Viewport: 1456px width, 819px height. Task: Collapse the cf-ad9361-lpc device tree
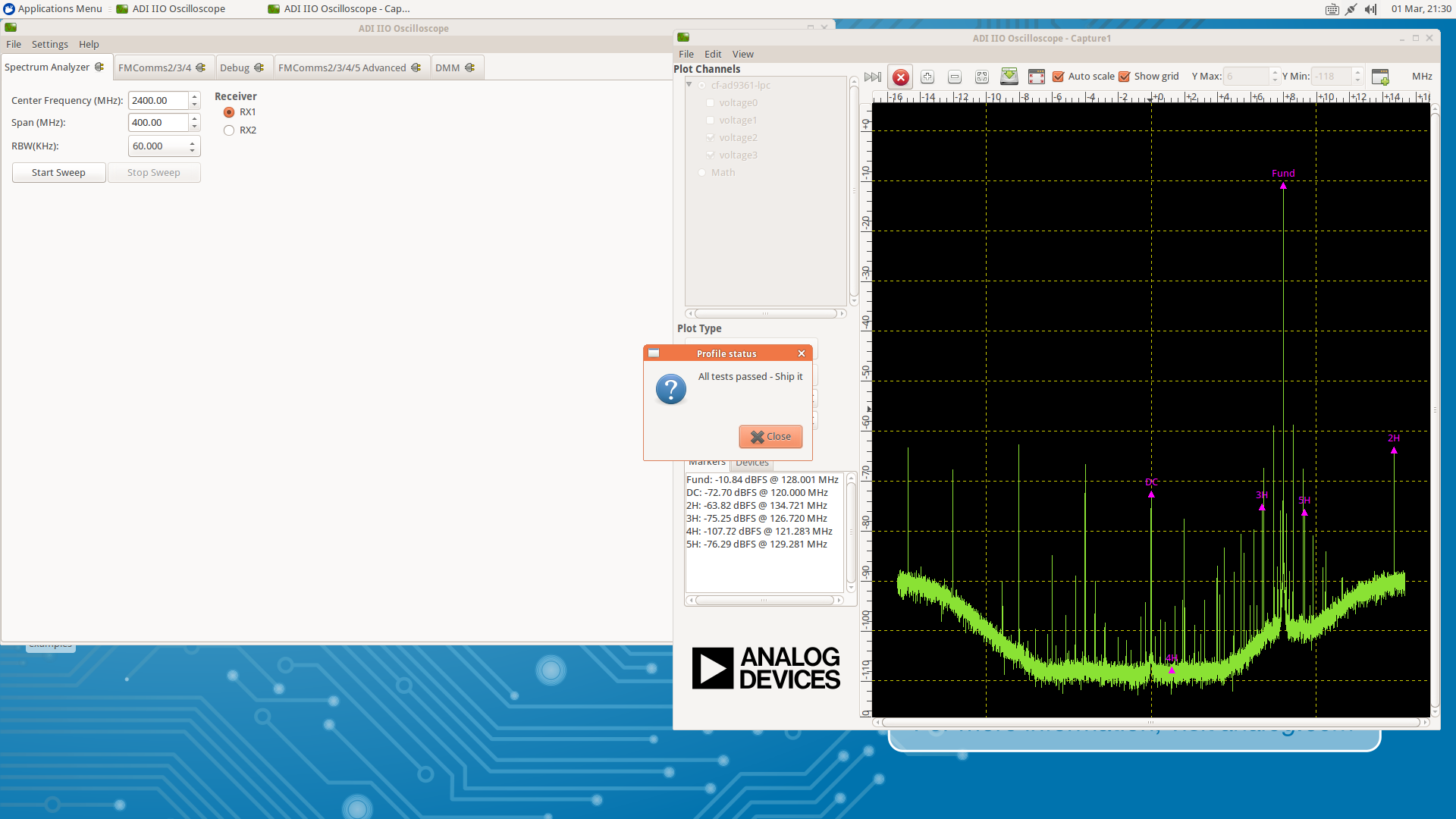coord(689,85)
